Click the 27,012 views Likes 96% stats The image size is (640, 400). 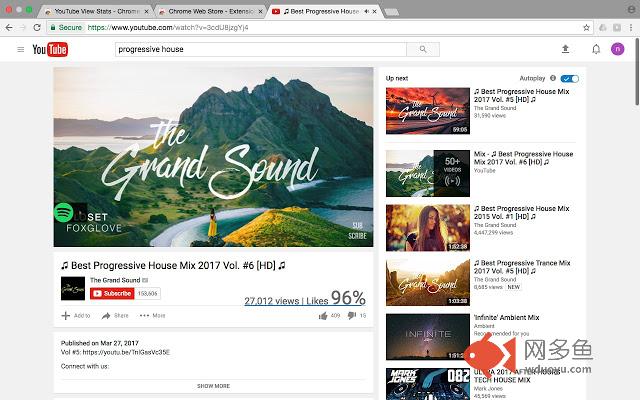(x=305, y=298)
